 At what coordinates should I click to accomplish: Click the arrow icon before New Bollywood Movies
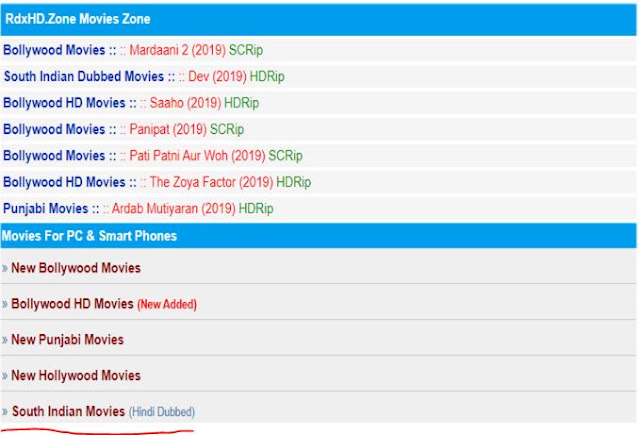(5, 269)
